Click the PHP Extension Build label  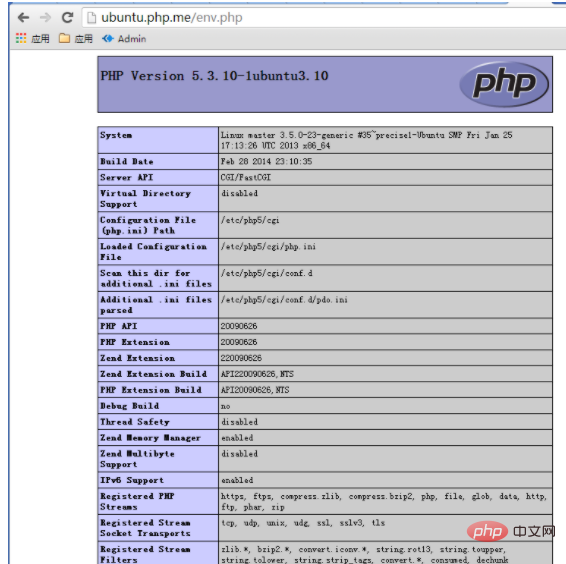click(x=151, y=390)
